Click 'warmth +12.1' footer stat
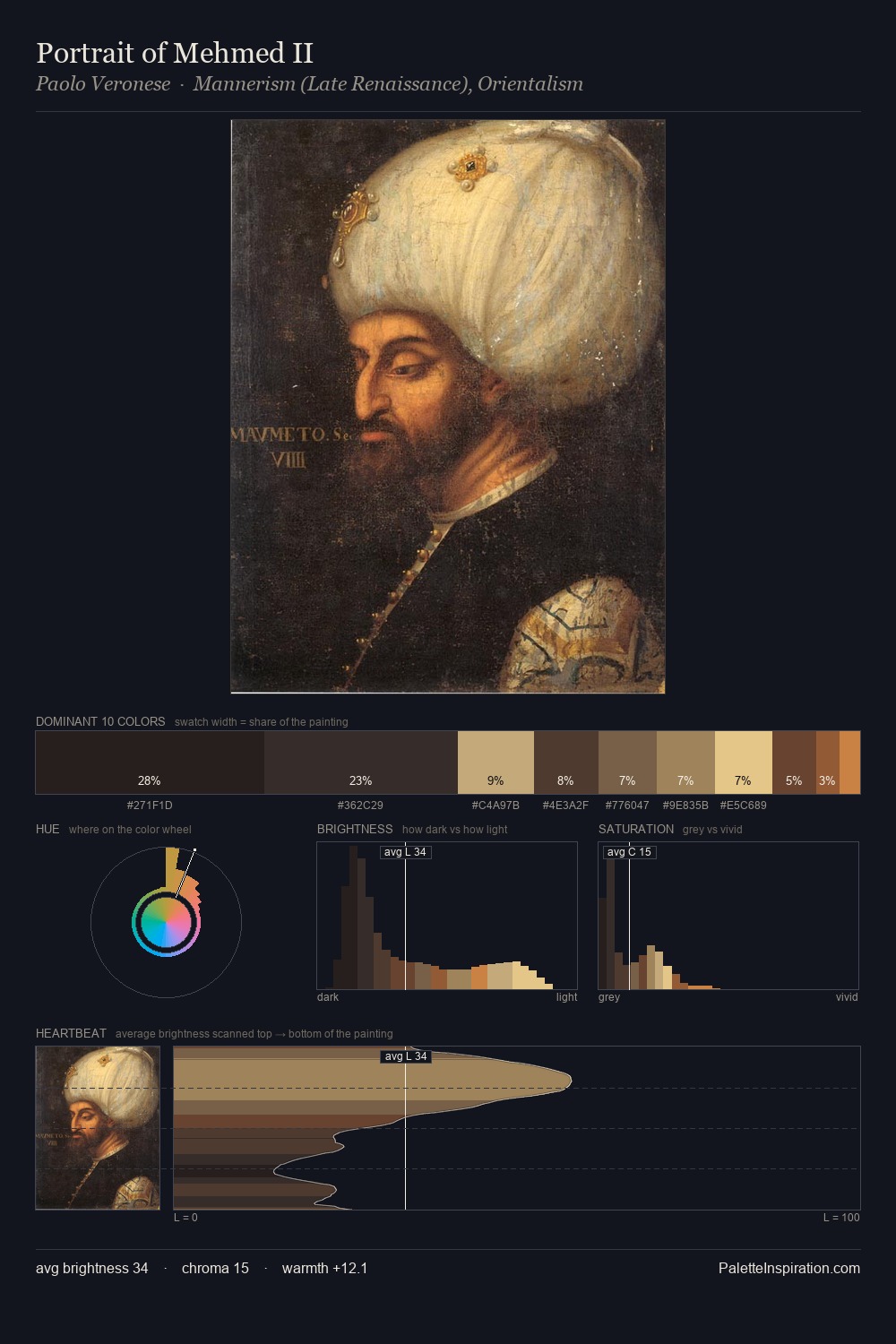 pyautogui.click(x=324, y=1268)
